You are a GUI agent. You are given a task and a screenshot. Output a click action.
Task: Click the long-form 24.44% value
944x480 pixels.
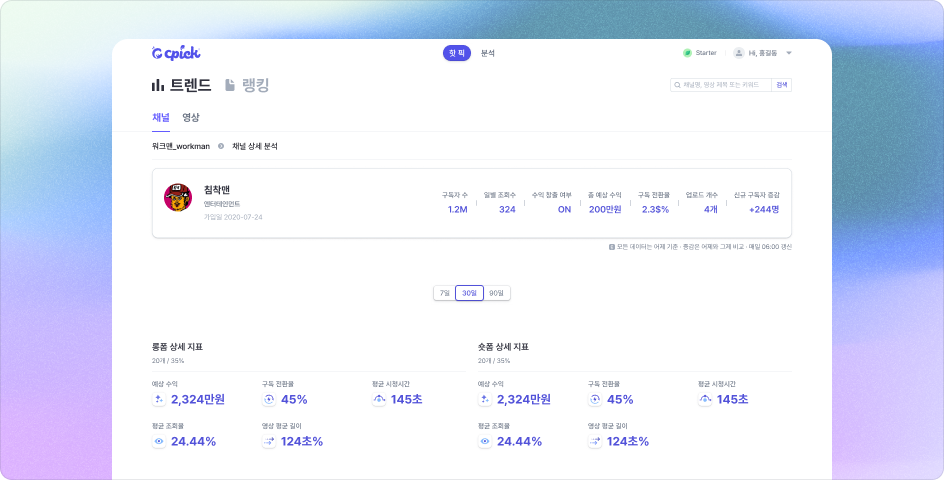point(193,441)
